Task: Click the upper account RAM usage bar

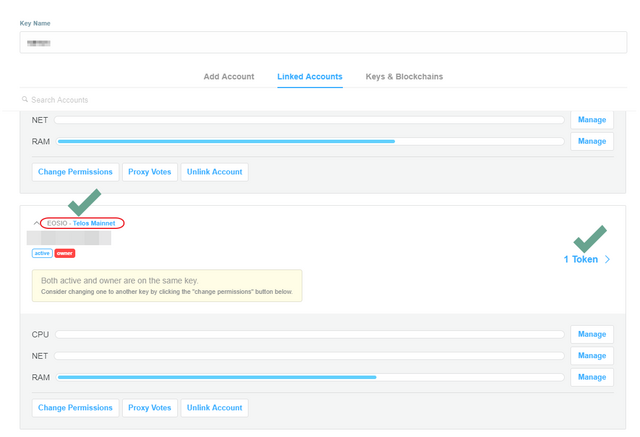Action: (x=310, y=142)
